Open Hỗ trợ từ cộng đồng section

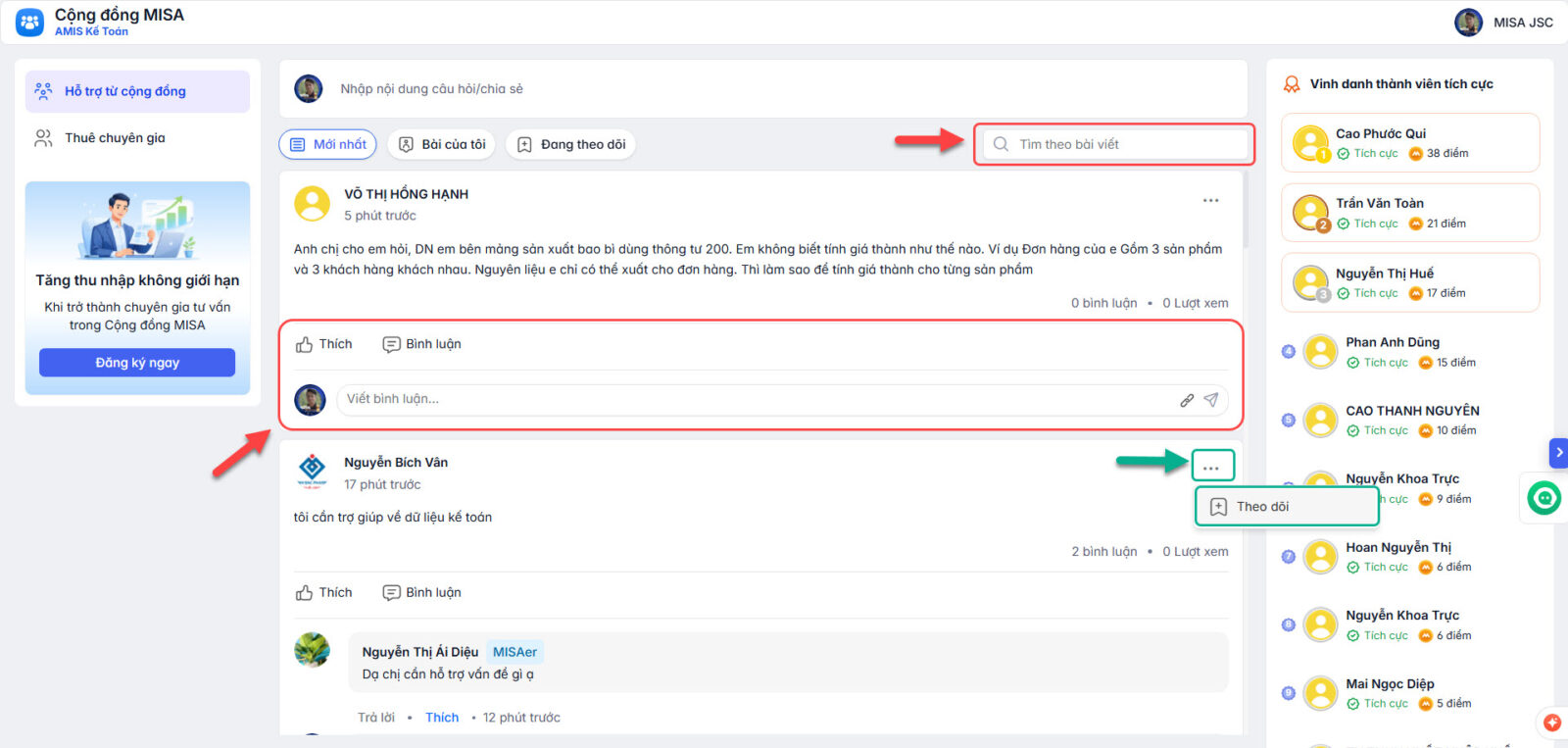137,91
